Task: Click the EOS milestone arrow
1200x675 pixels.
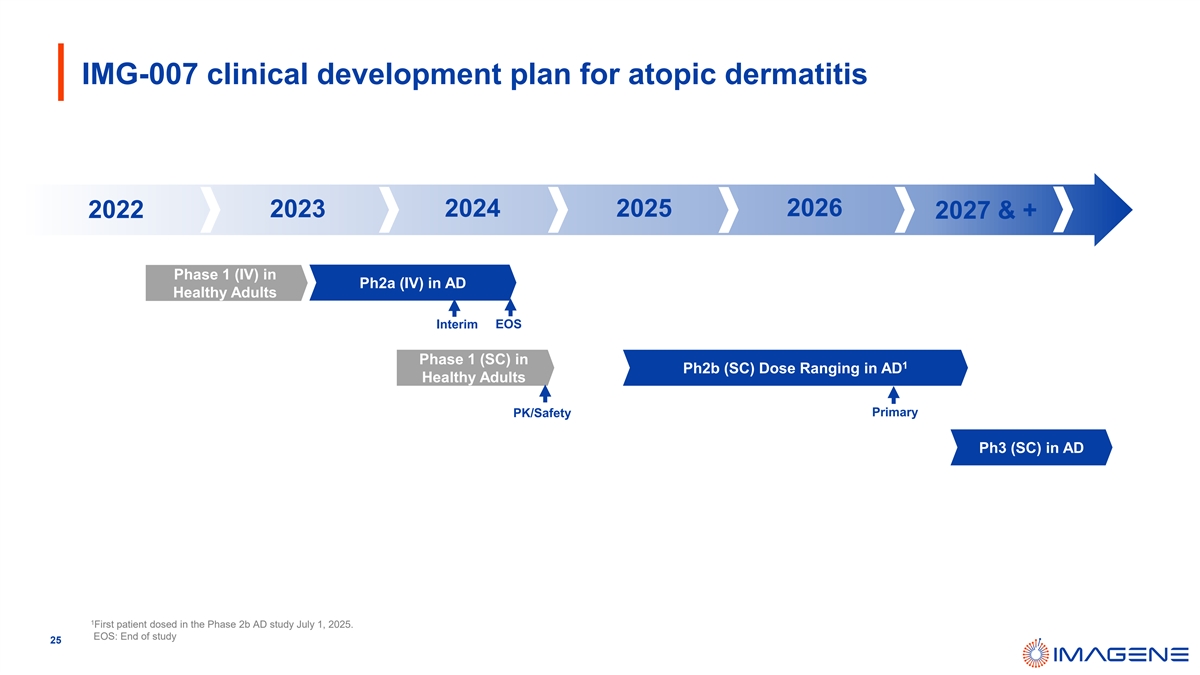Action: click(x=510, y=308)
